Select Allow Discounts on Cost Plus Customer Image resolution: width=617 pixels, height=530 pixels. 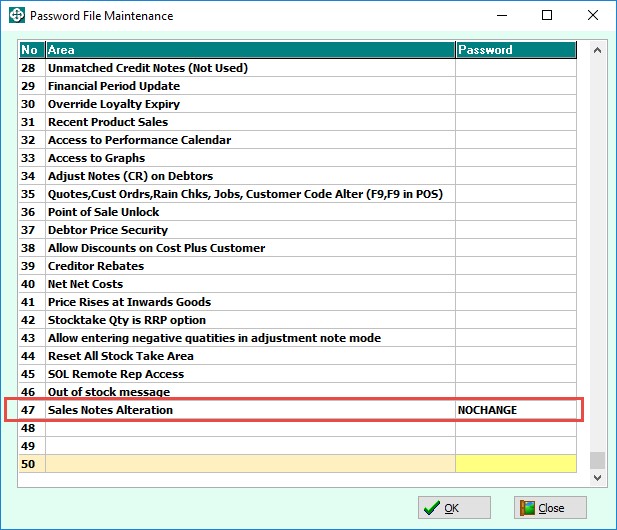[x=297, y=248]
